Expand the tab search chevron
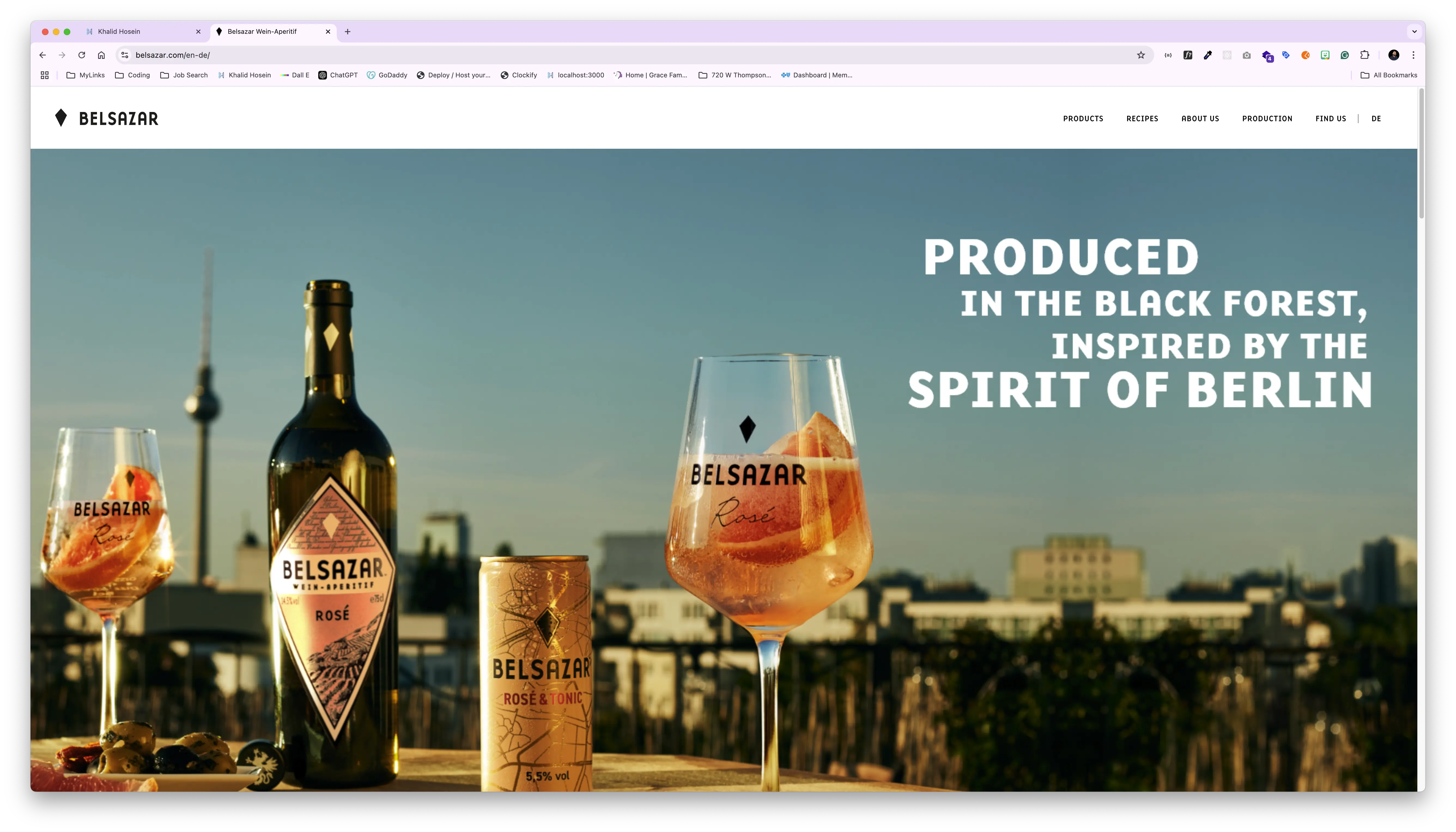Viewport: 1456px width, 832px height. (x=1414, y=31)
